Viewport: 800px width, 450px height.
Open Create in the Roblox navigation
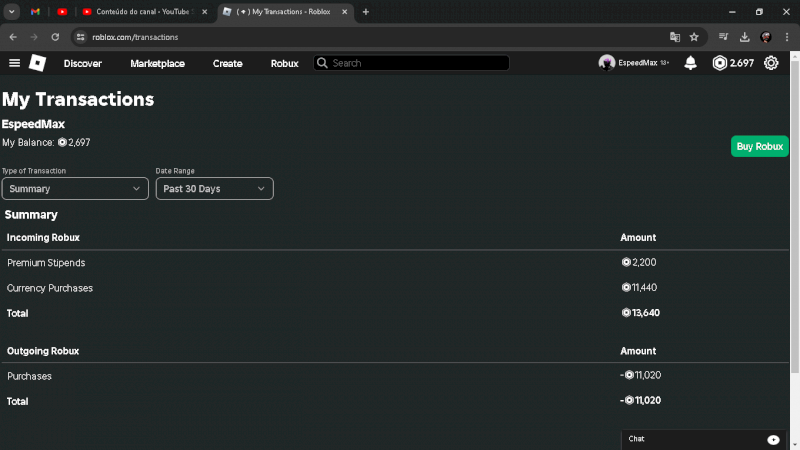[x=228, y=64]
